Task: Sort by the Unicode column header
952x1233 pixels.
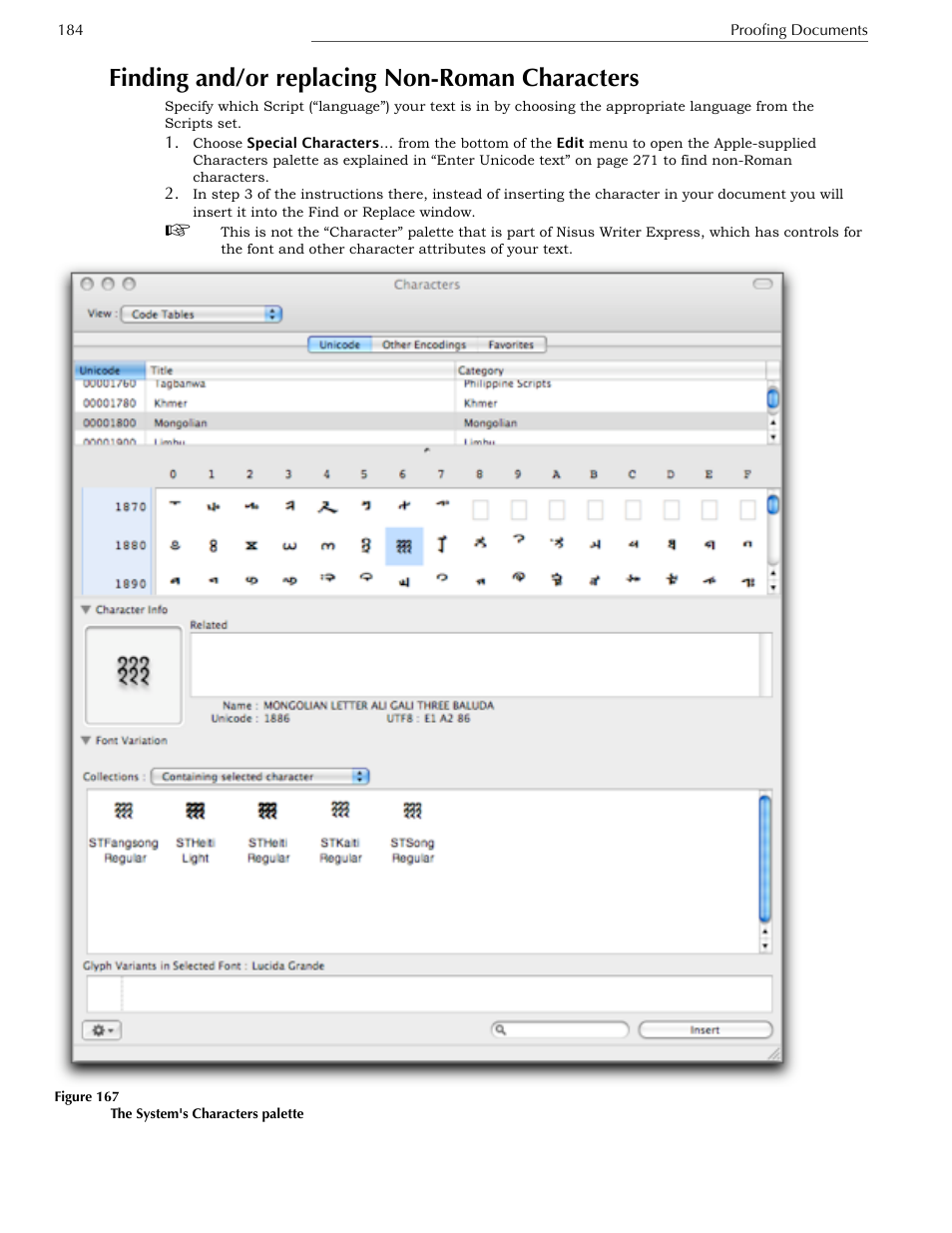Action: point(110,369)
